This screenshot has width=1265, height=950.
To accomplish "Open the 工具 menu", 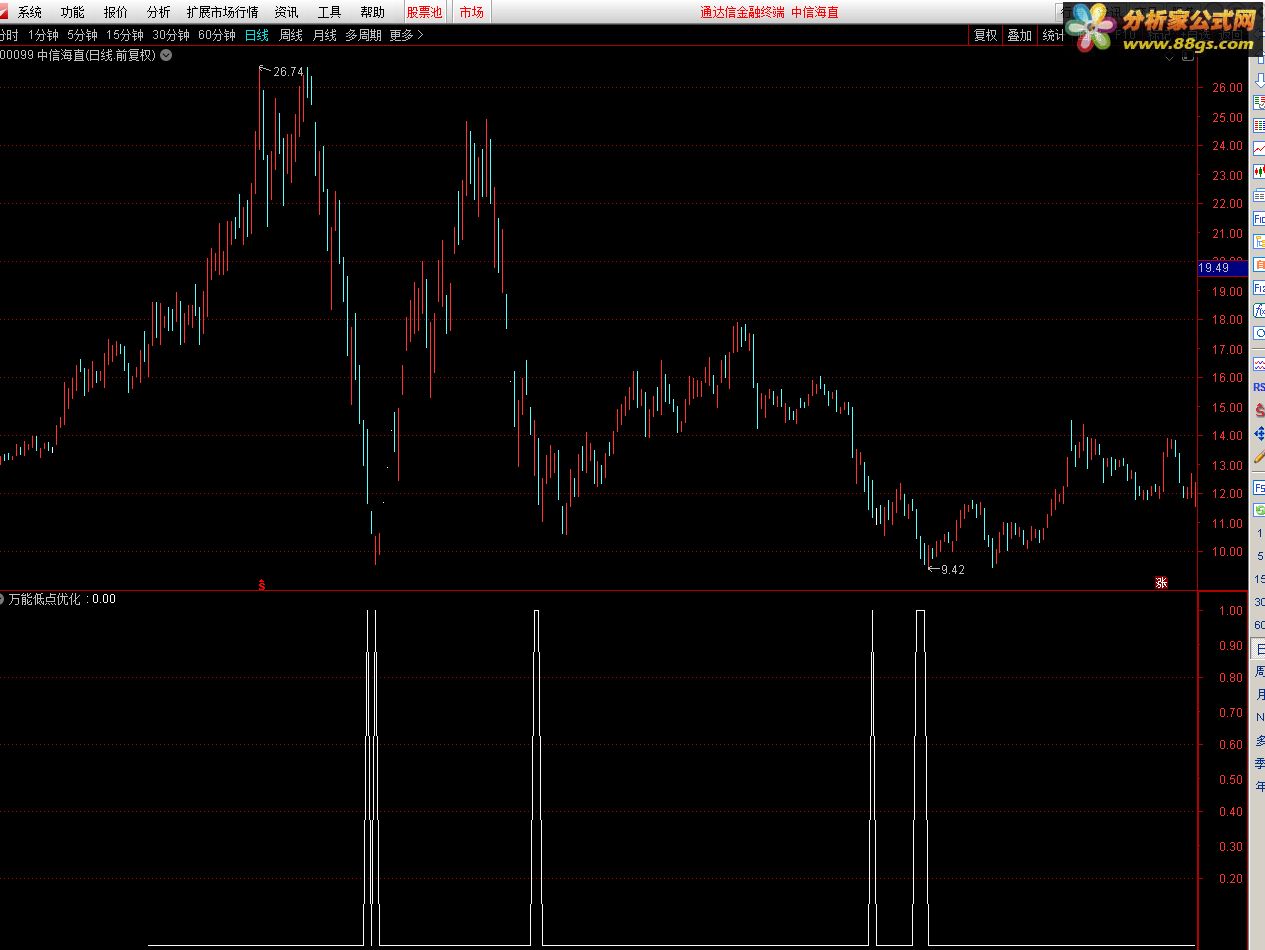I will [x=329, y=12].
